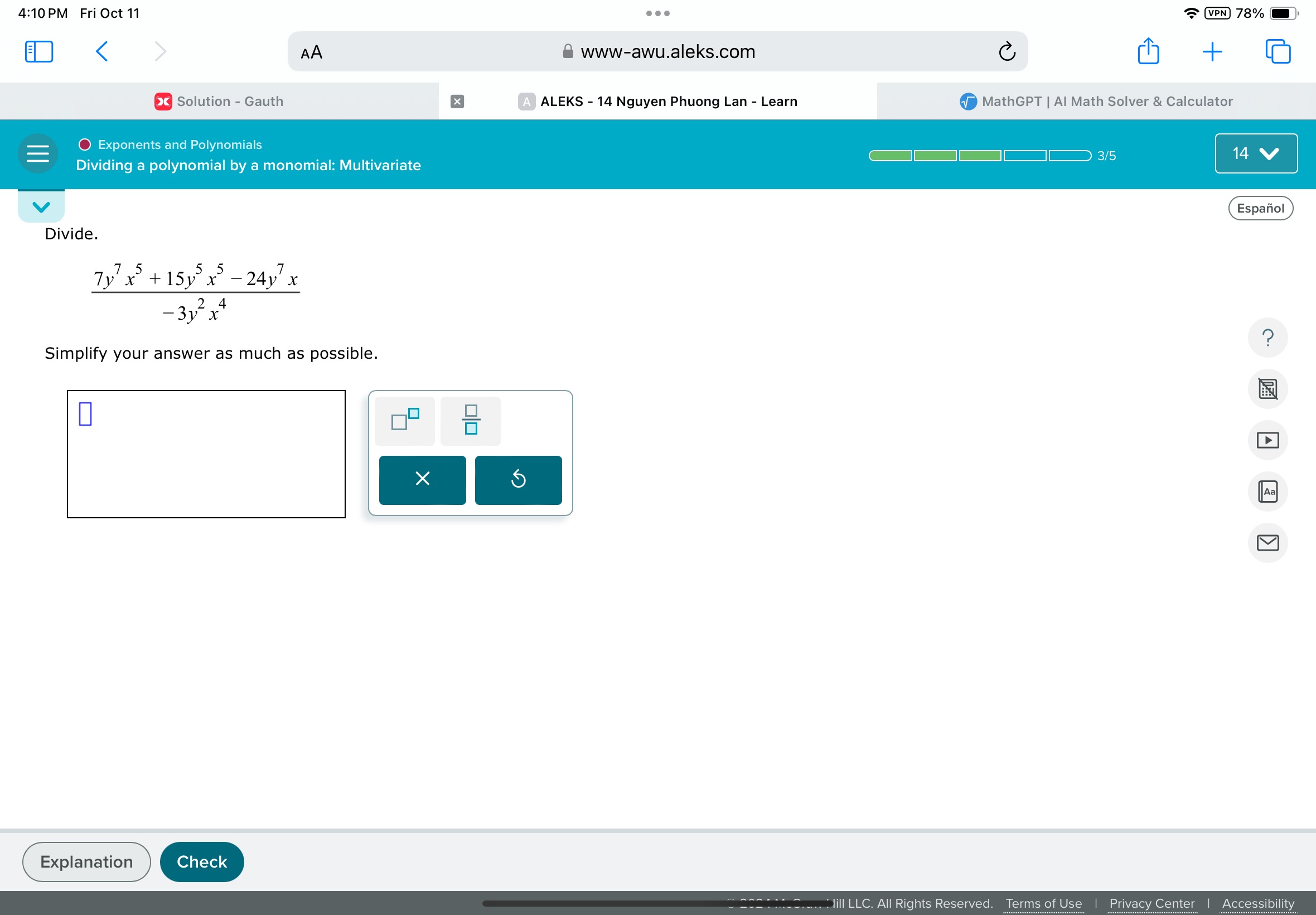Open the Explanation
Image resolution: width=1316 pixels, height=915 pixels.
(x=86, y=861)
